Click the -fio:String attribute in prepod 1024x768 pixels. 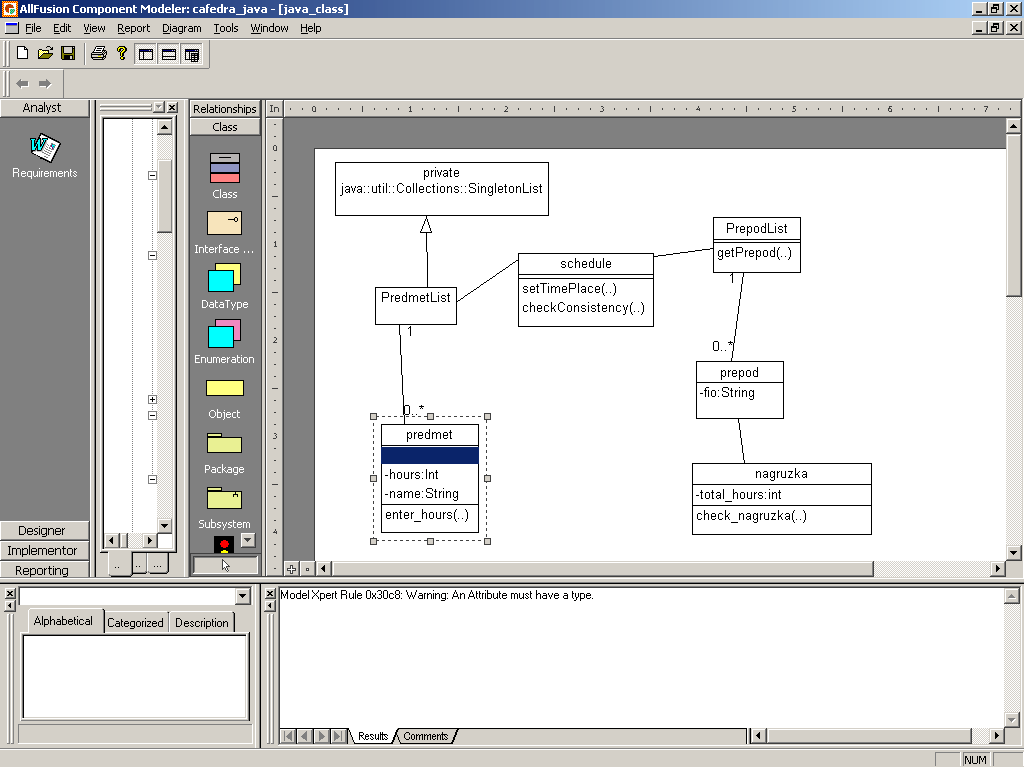pos(727,392)
